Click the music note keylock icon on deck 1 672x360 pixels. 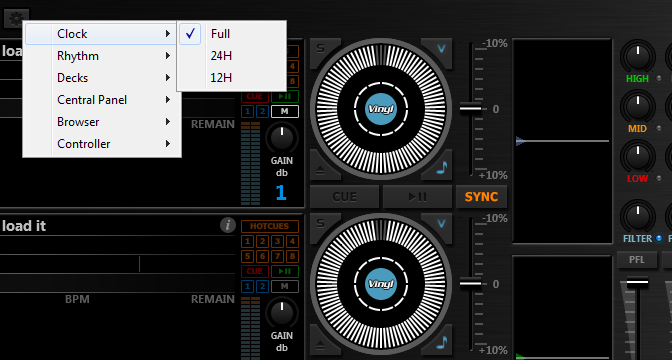[441, 167]
